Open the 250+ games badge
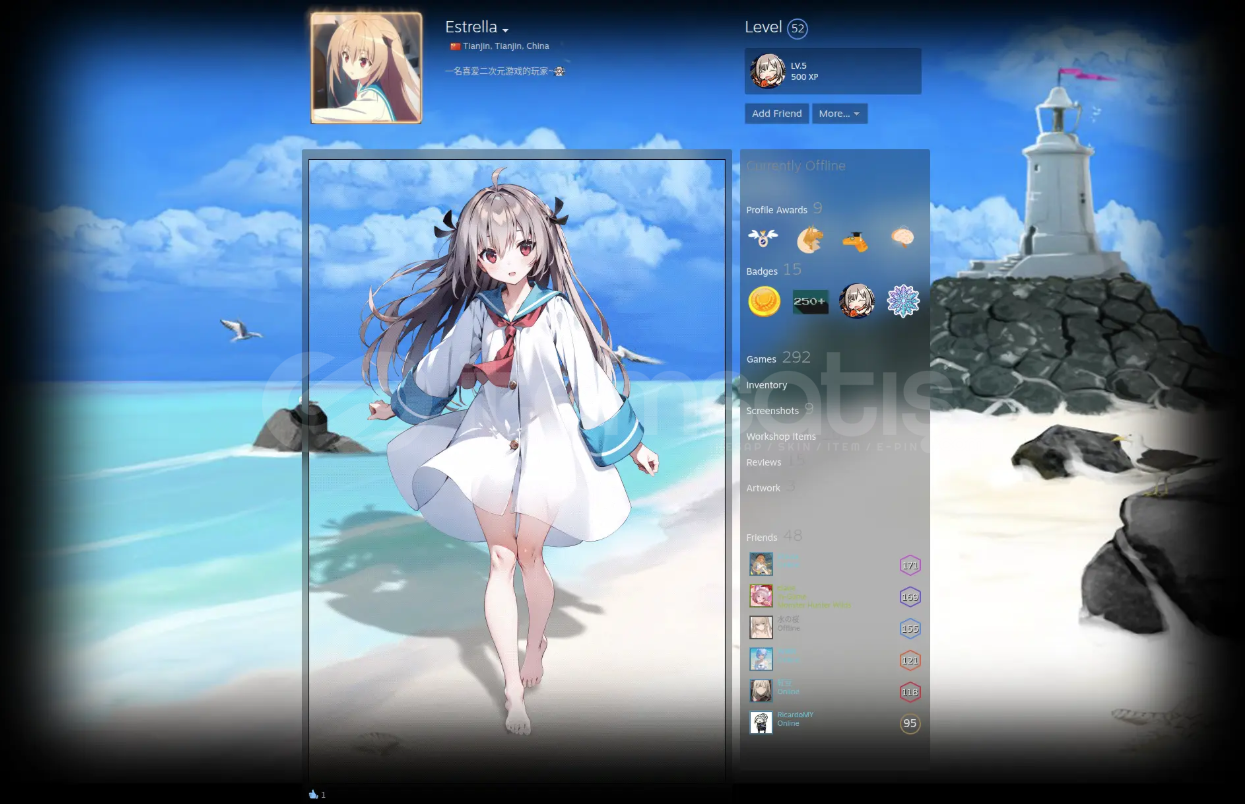This screenshot has height=804, width=1245. pyautogui.click(x=810, y=301)
